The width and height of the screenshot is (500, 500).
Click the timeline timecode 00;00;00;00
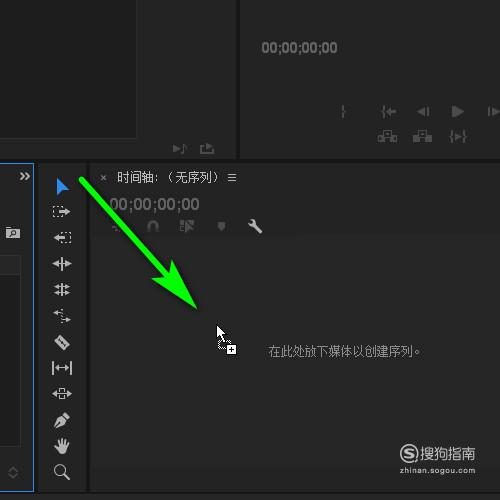point(154,204)
